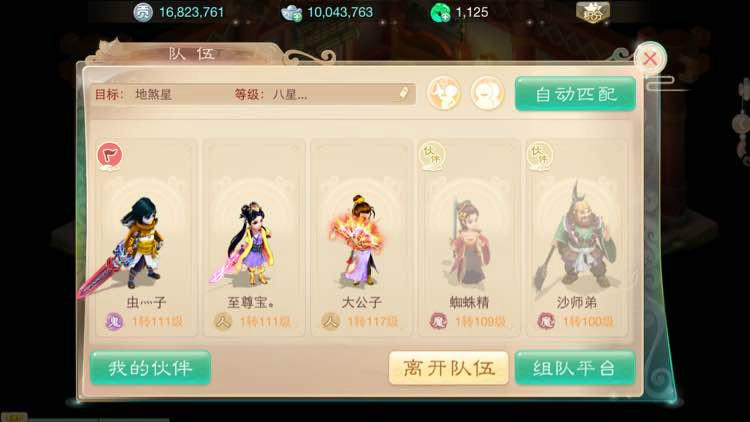
Task: Open the 组队平台 team platform button
Action: click(x=575, y=367)
